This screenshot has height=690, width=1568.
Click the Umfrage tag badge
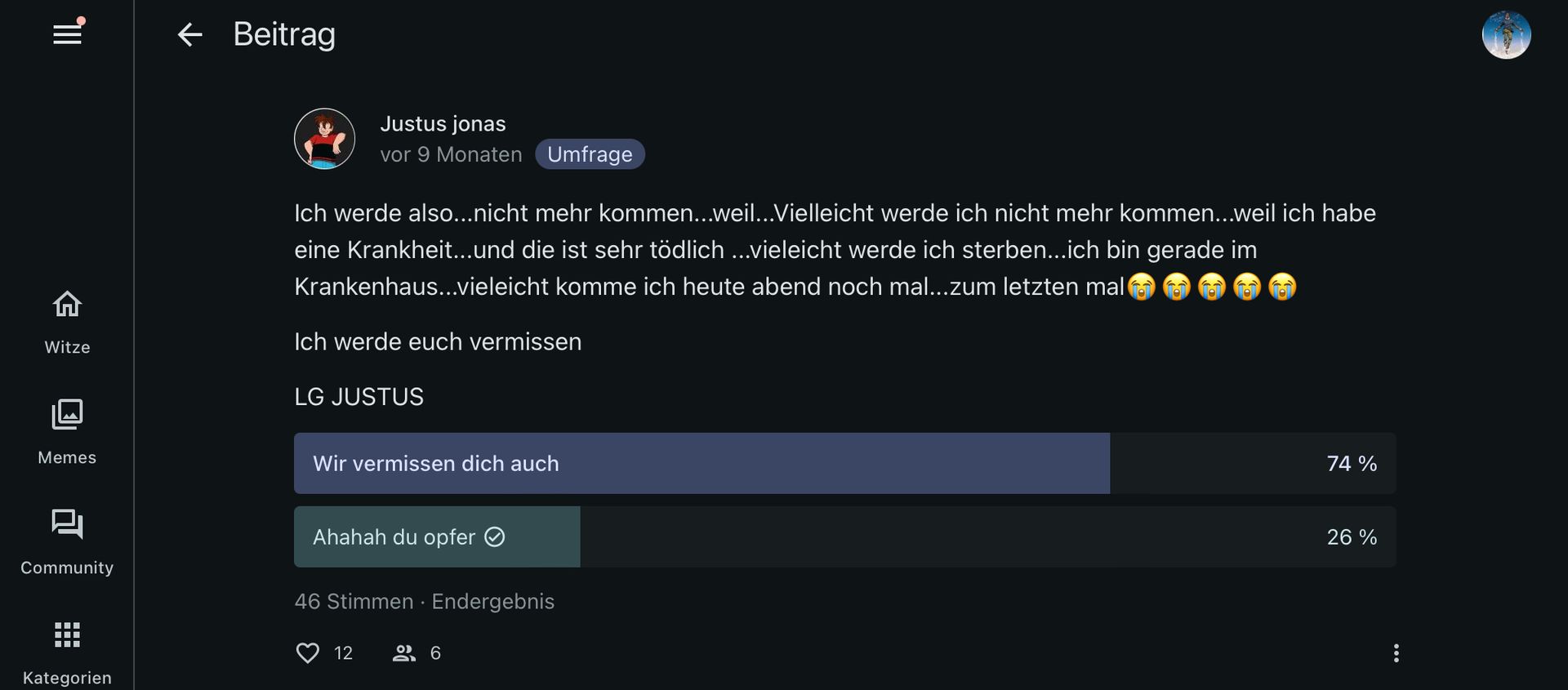tap(590, 154)
